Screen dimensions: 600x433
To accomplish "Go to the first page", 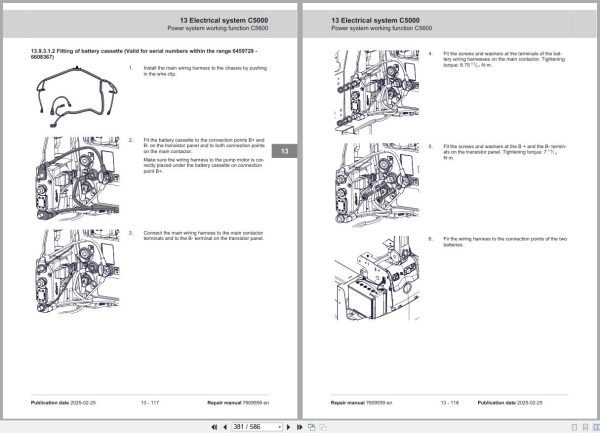I will tap(214, 427).
